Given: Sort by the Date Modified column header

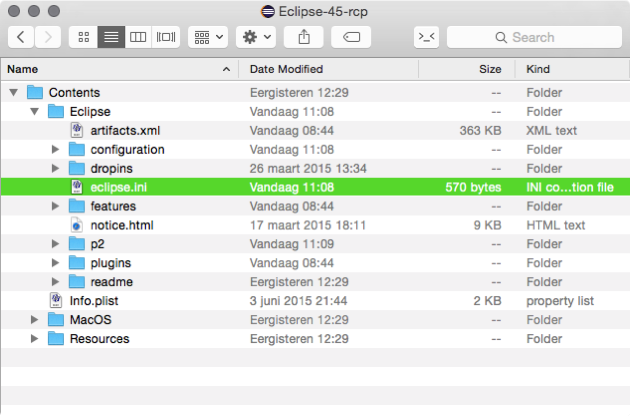Looking at the screenshot, I should click(329, 69).
